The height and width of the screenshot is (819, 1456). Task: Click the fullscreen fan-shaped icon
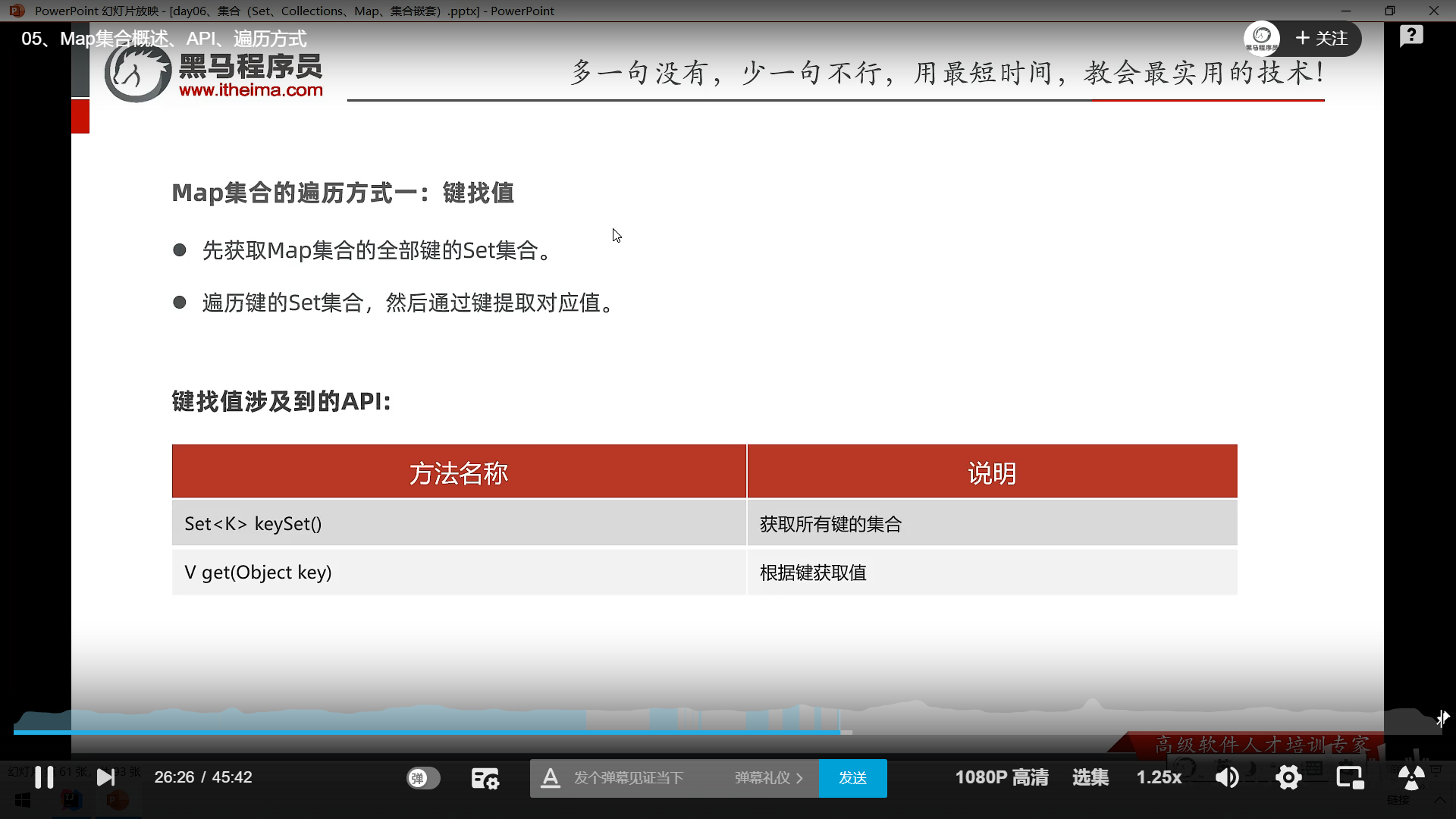point(1410,777)
